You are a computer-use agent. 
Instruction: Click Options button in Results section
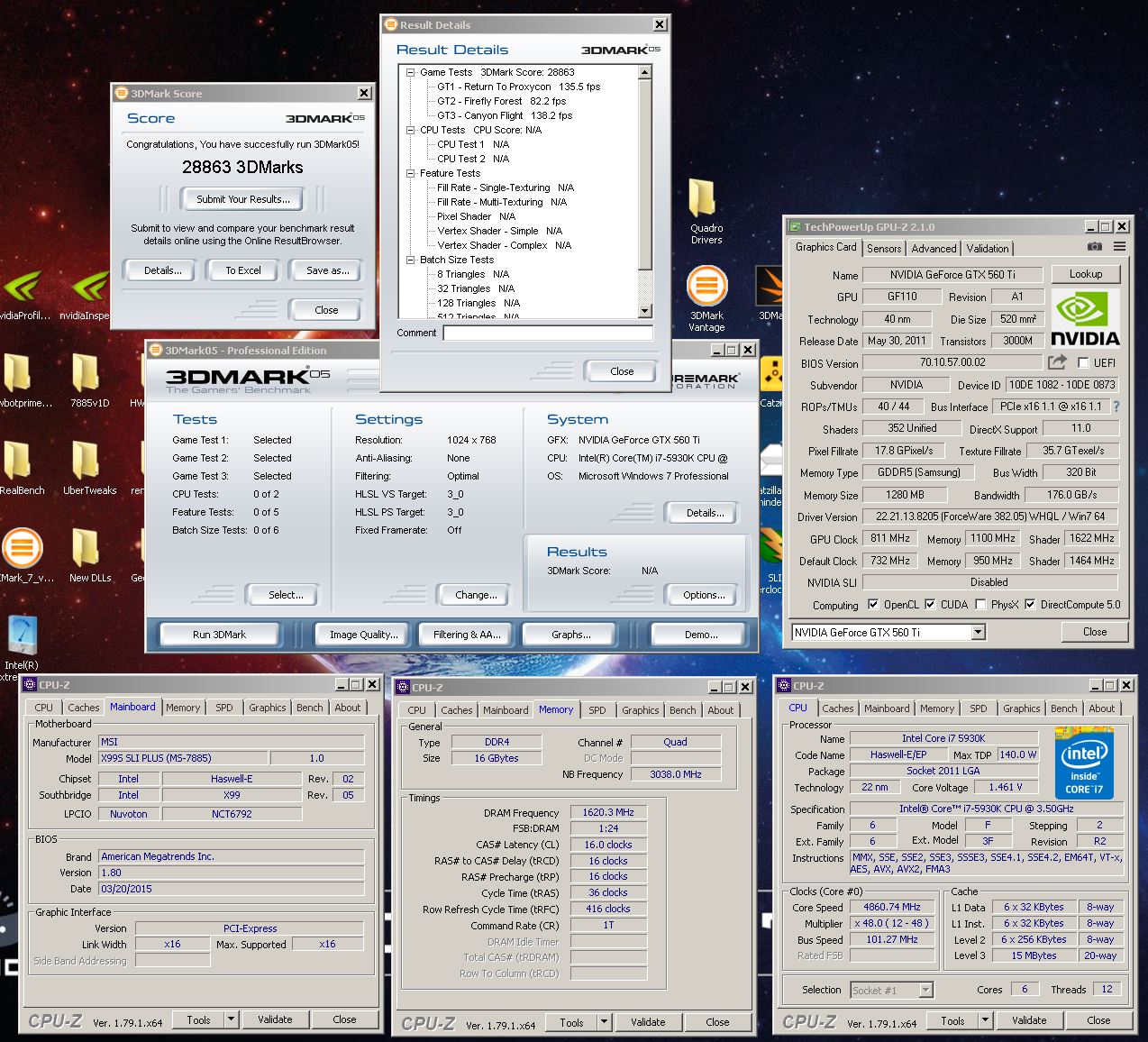pos(704,595)
